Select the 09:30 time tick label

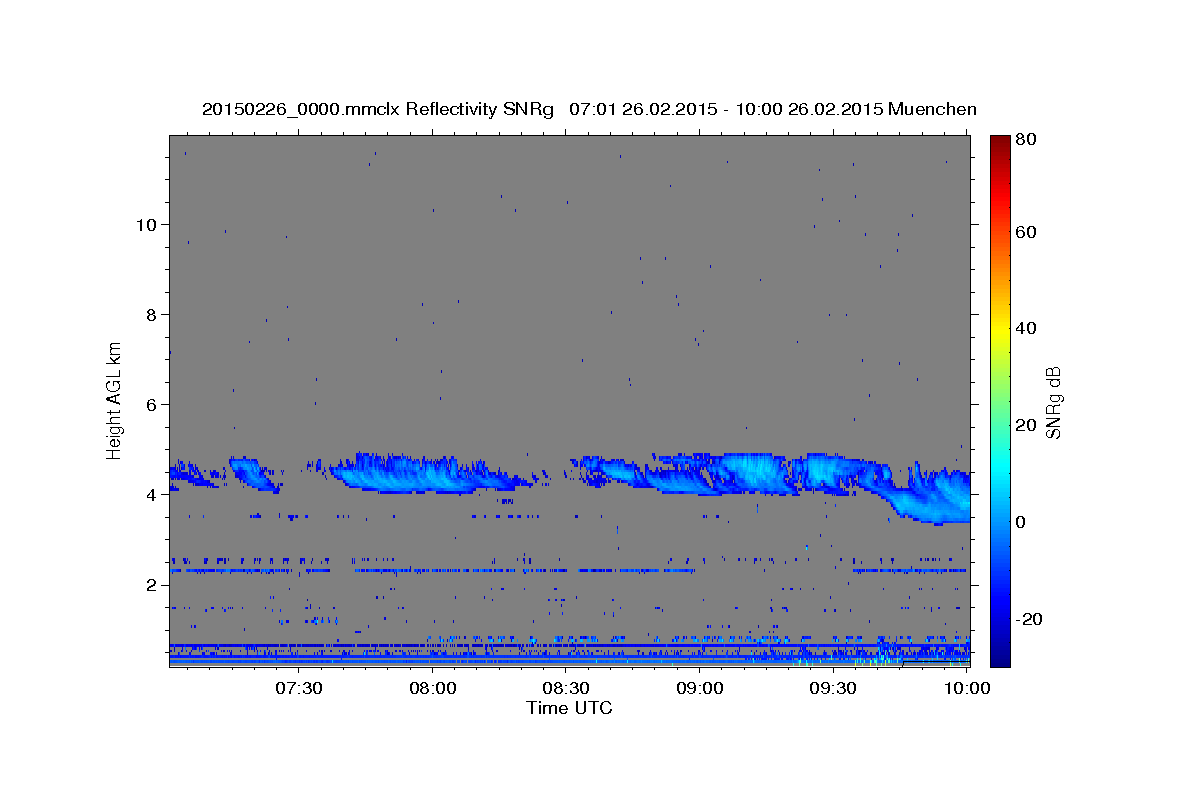click(x=833, y=688)
